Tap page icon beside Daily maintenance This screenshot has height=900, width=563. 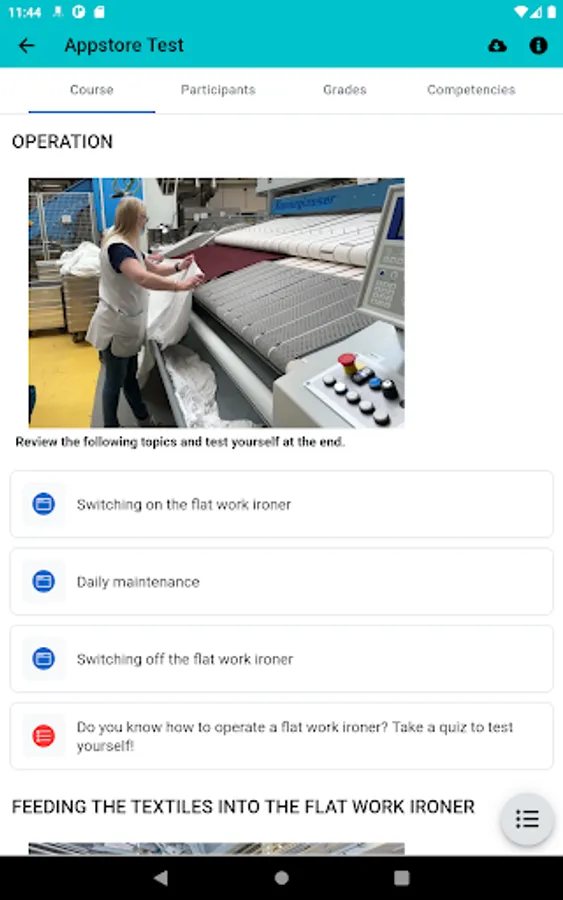44,581
